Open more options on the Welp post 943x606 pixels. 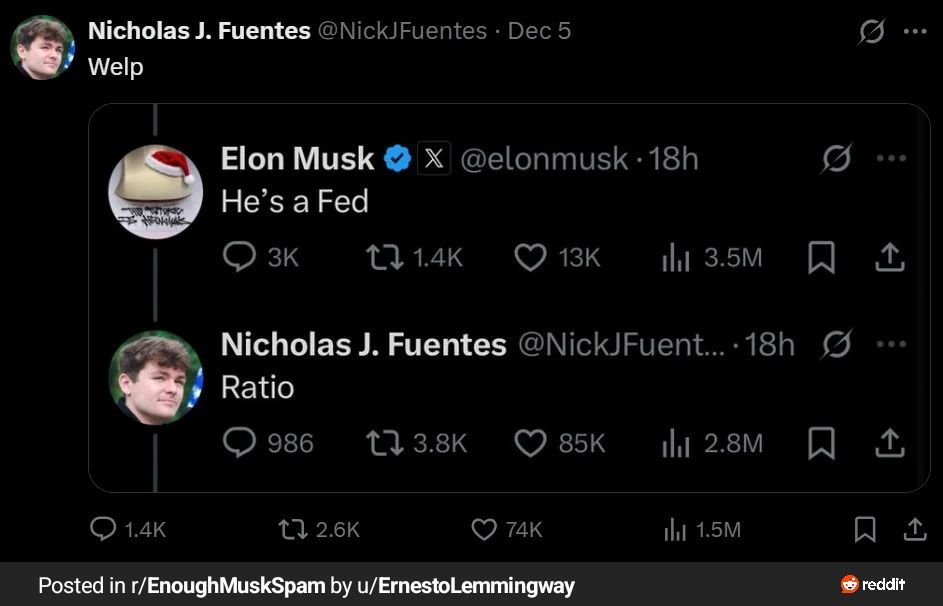[916, 31]
